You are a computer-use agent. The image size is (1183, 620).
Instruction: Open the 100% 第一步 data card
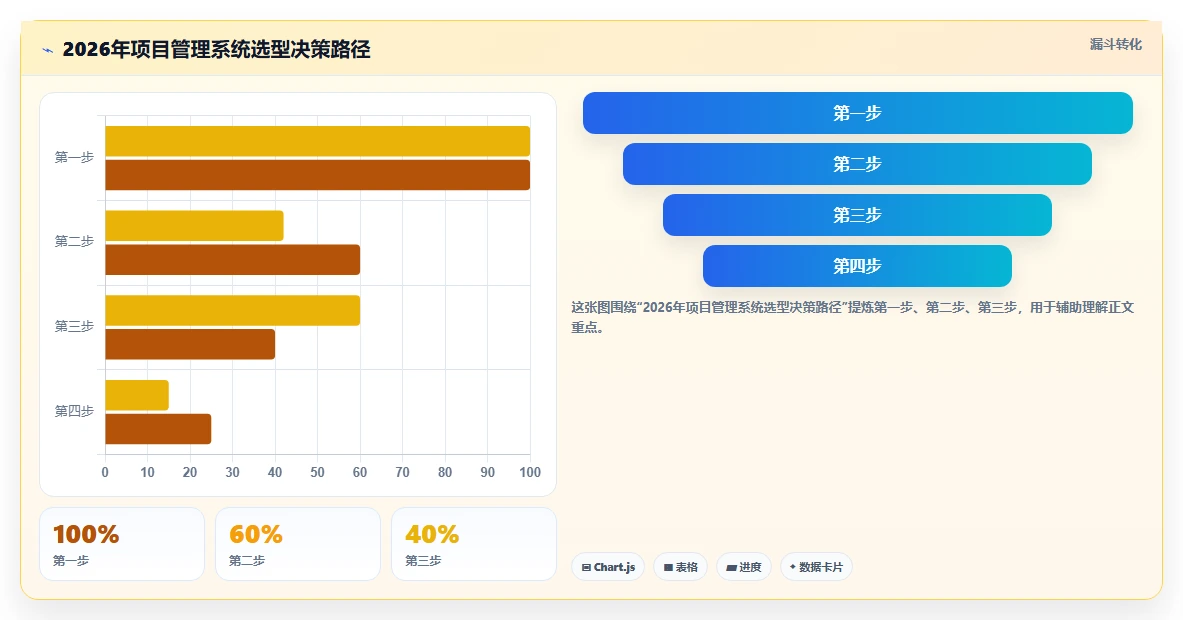[x=121, y=544]
